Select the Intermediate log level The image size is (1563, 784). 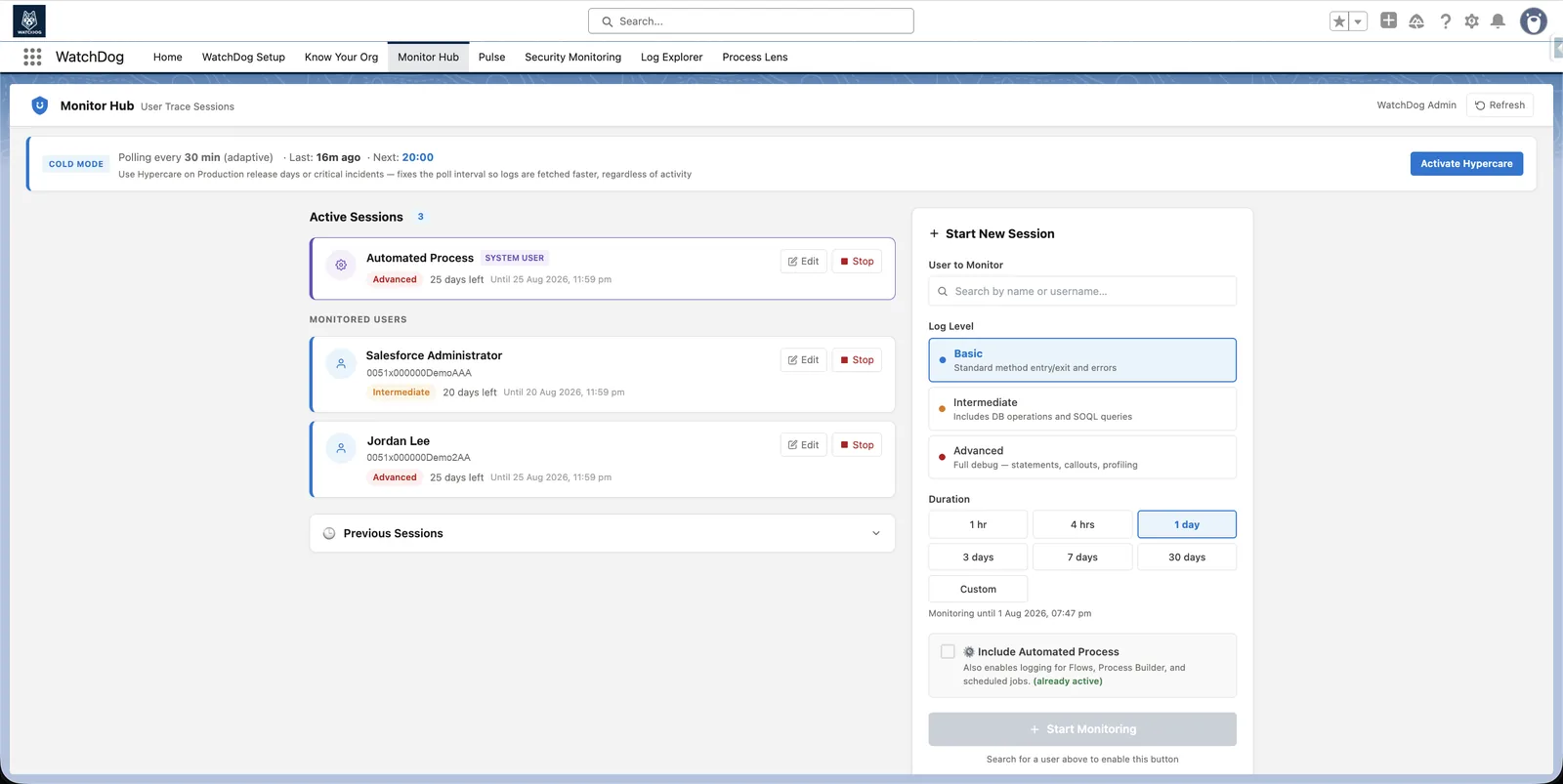tap(1082, 409)
